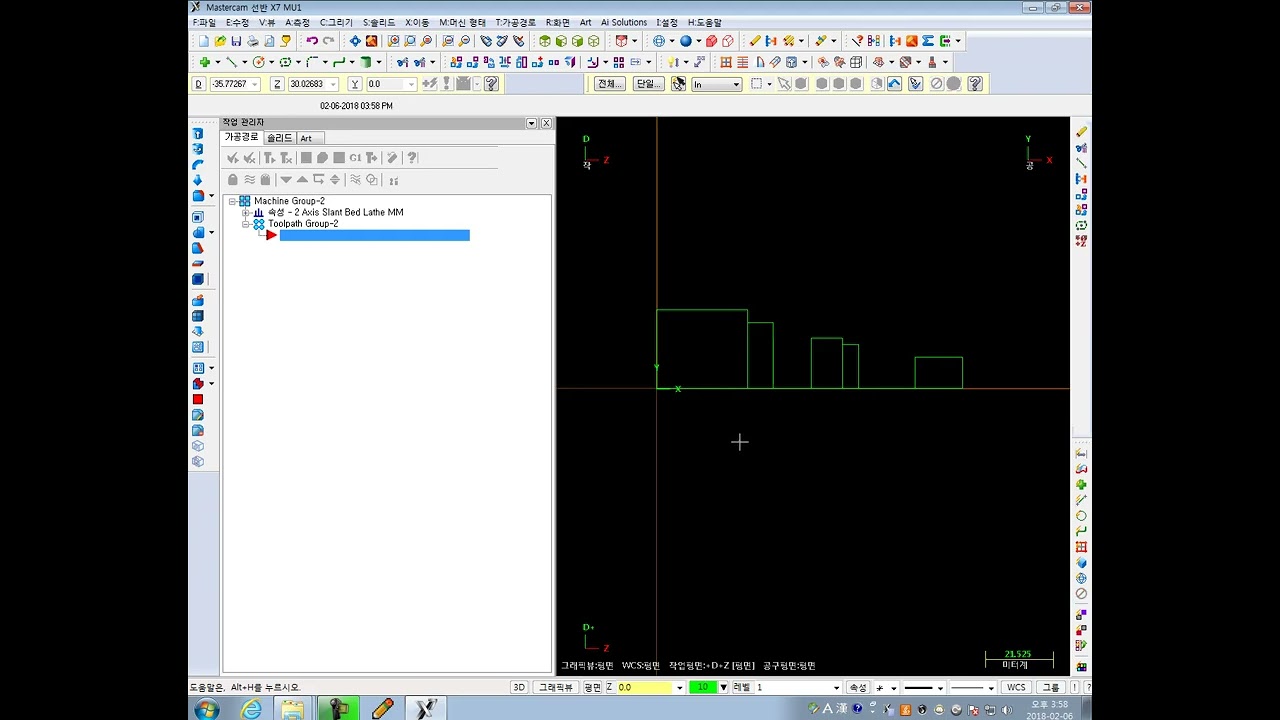The image size is (1280, 720).
Task: Click the green color 10 swatch
Action: pyautogui.click(x=703, y=688)
